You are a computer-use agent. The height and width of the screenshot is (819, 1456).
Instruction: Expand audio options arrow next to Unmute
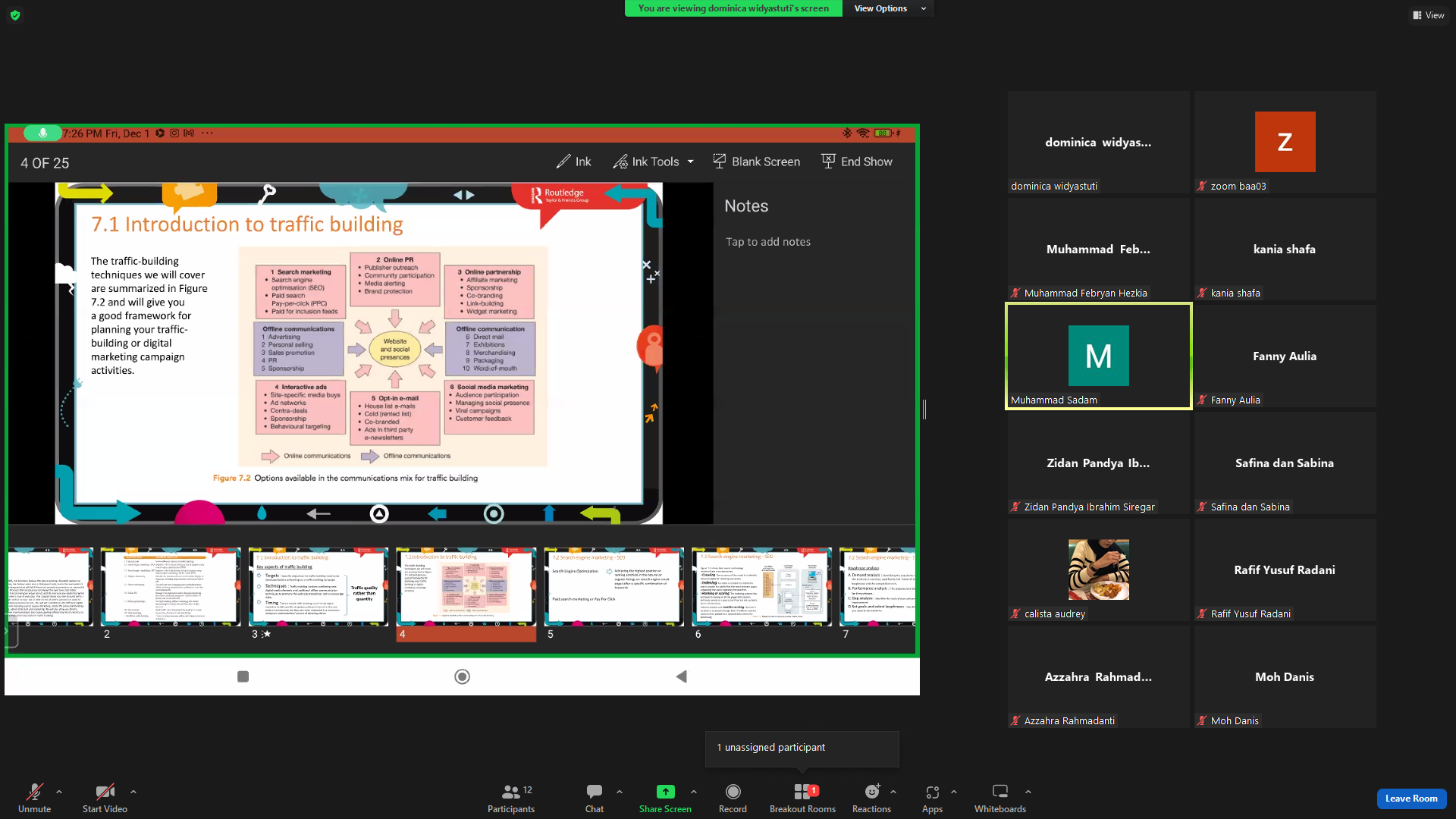[59, 792]
